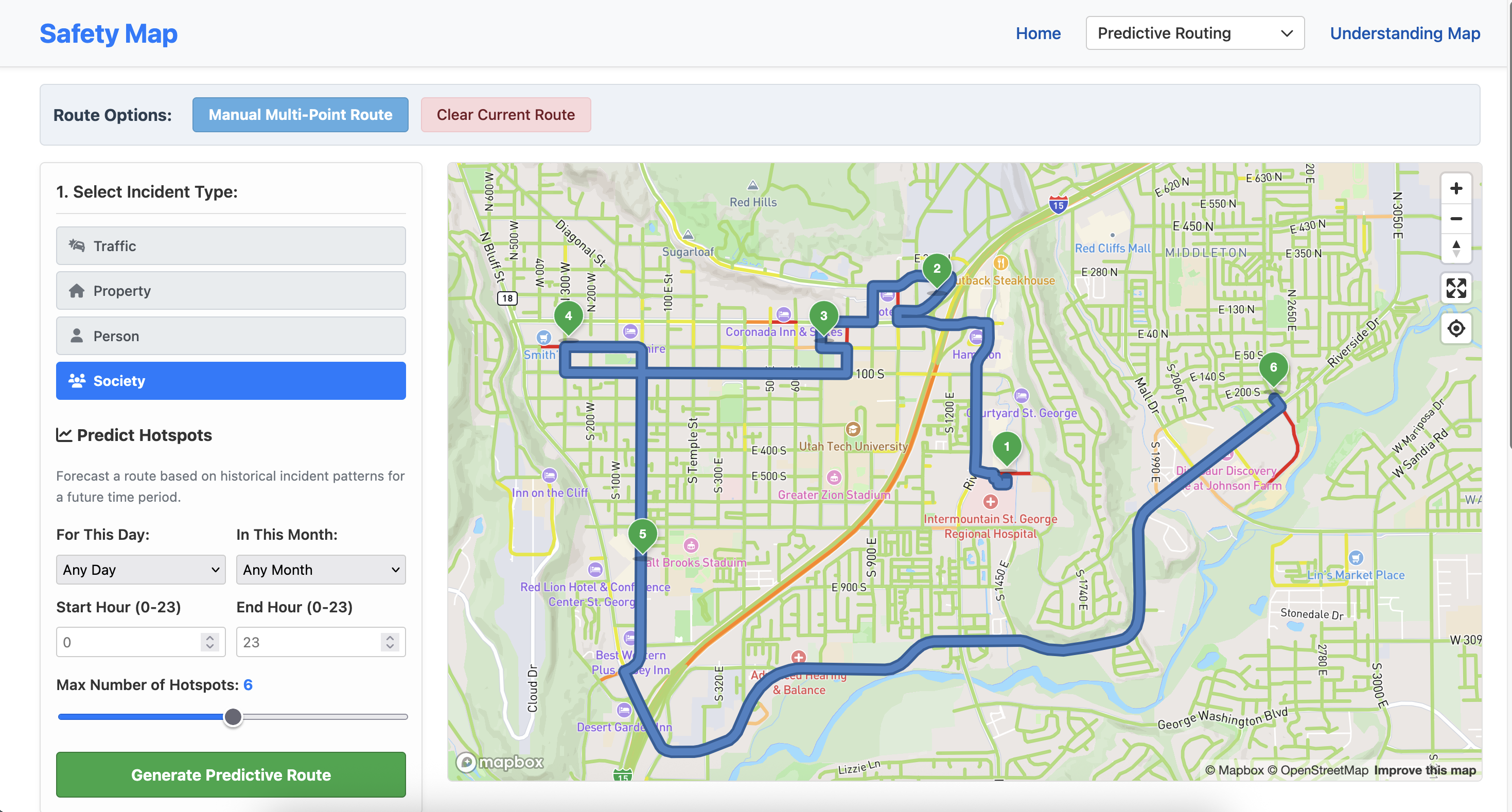The height and width of the screenshot is (812, 1512).
Task: Click the Safety Map title logo
Action: point(109,33)
